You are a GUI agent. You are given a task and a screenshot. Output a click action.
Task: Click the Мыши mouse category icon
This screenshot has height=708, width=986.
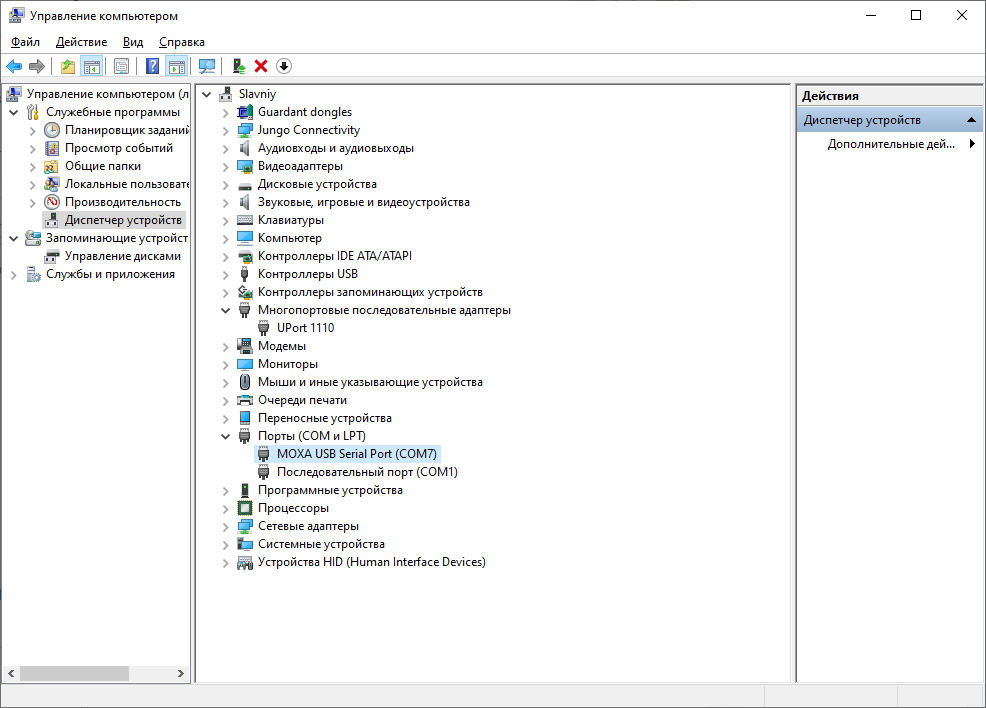245,382
